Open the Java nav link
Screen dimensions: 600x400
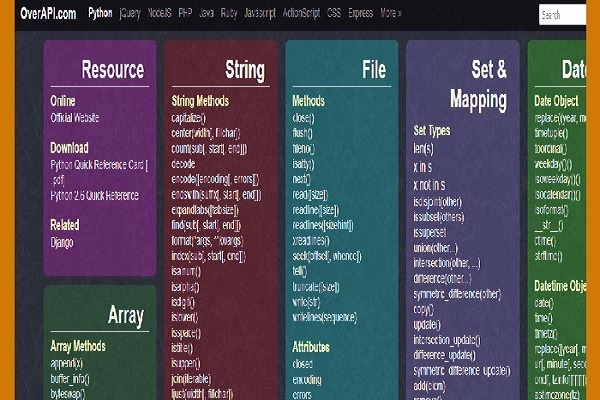coord(207,13)
